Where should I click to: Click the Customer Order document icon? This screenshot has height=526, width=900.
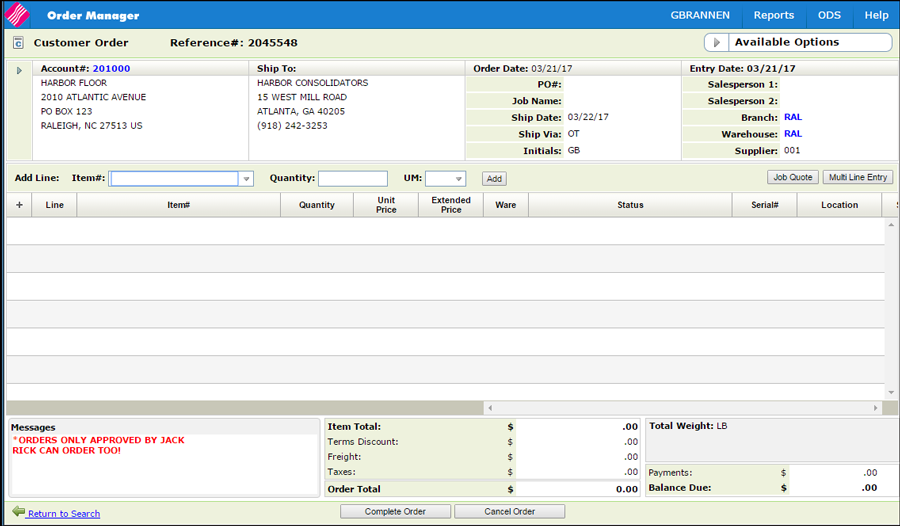18,42
